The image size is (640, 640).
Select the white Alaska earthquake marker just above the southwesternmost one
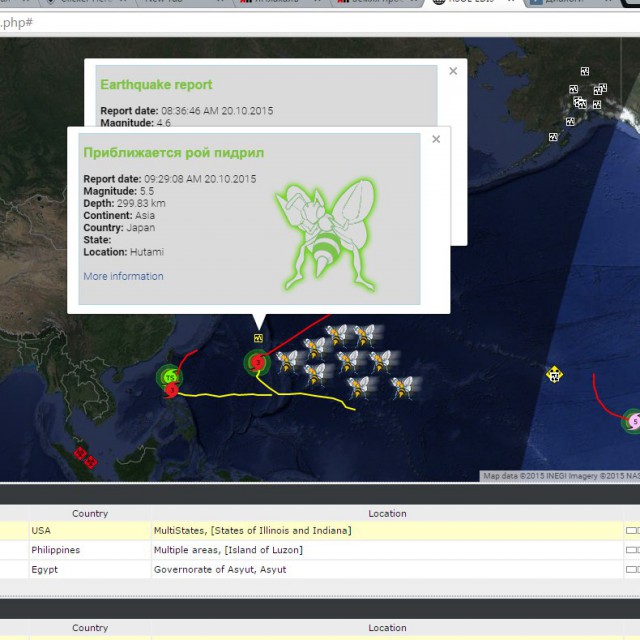click(570, 121)
